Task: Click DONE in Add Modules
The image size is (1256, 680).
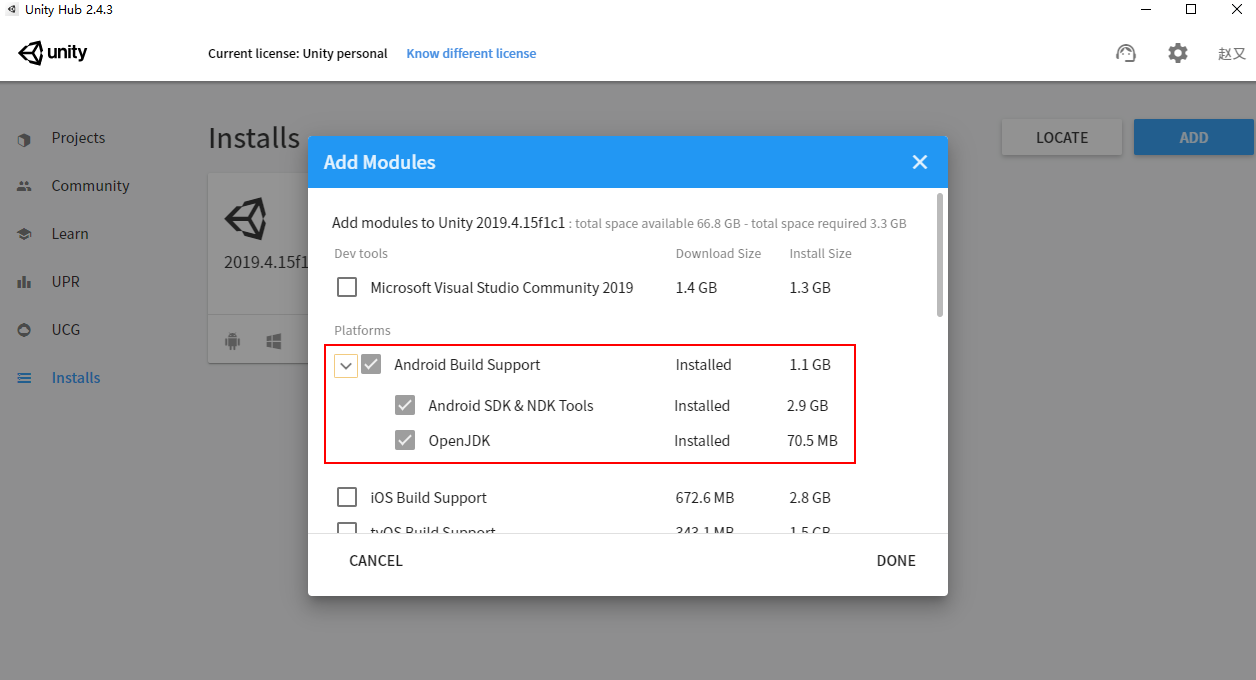Action: tap(896, 561)
